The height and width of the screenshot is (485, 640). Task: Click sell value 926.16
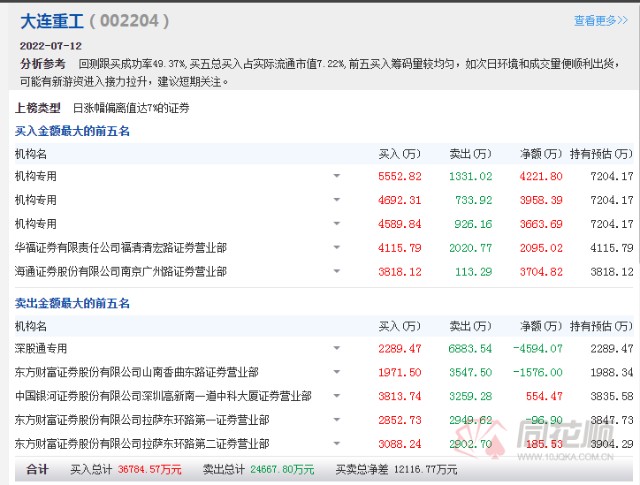473,224
